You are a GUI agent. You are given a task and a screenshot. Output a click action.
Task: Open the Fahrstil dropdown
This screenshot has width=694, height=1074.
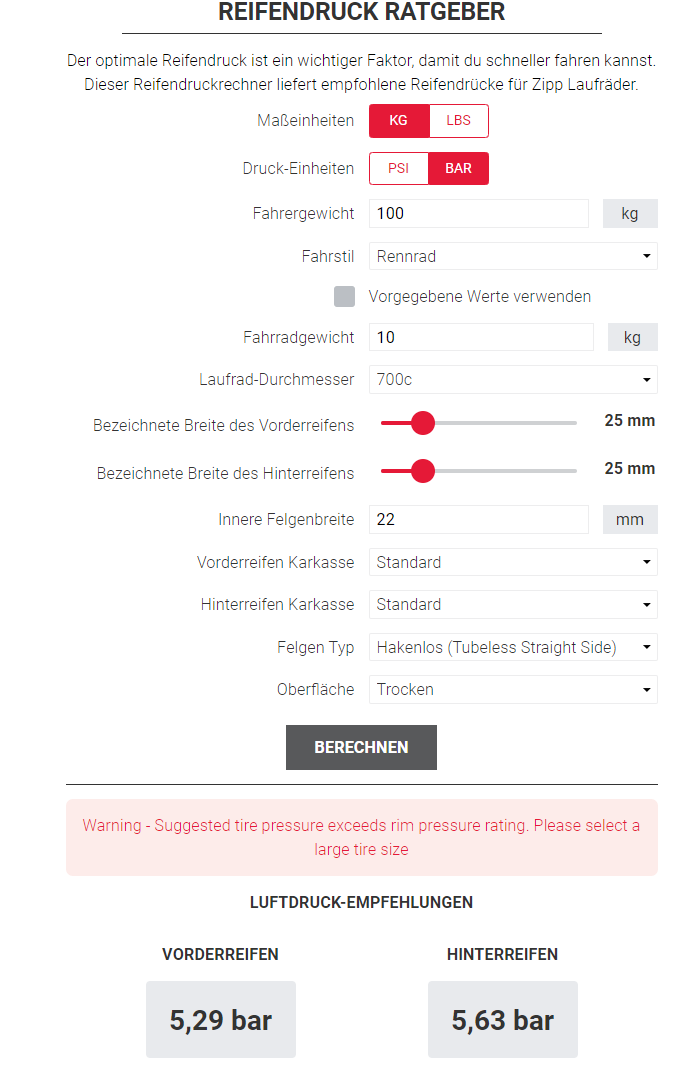(513, 256)
